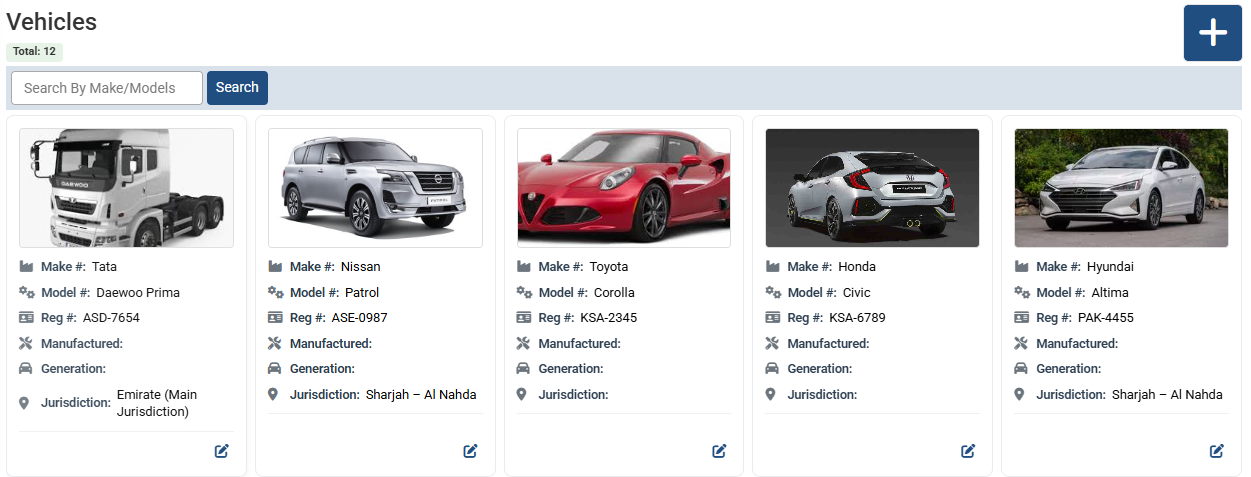
Task: Select registration number KSA-2345
Action: [x=609, y=318]
